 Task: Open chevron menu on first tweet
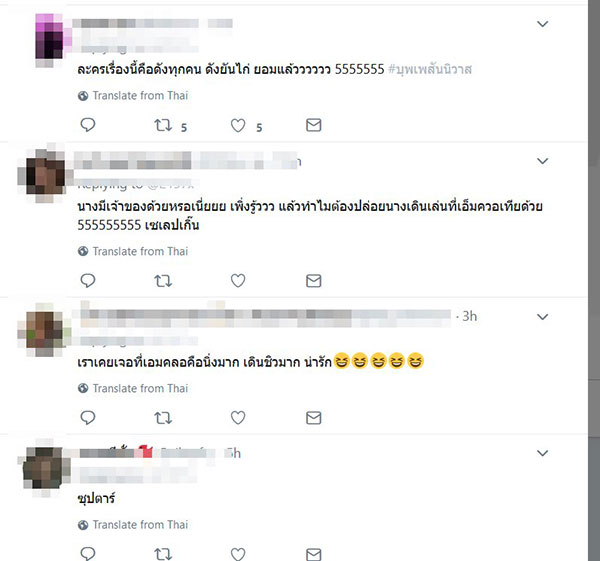[x=543, y=24]
